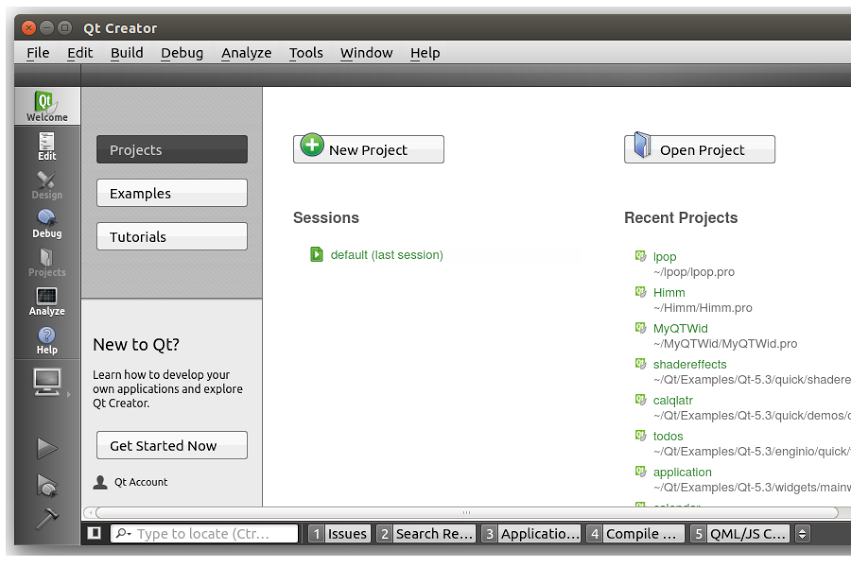851x567 pixels.
Task: Open the Projects mode in sidebar
Action: pyautogui.click(x=47, y=263)
